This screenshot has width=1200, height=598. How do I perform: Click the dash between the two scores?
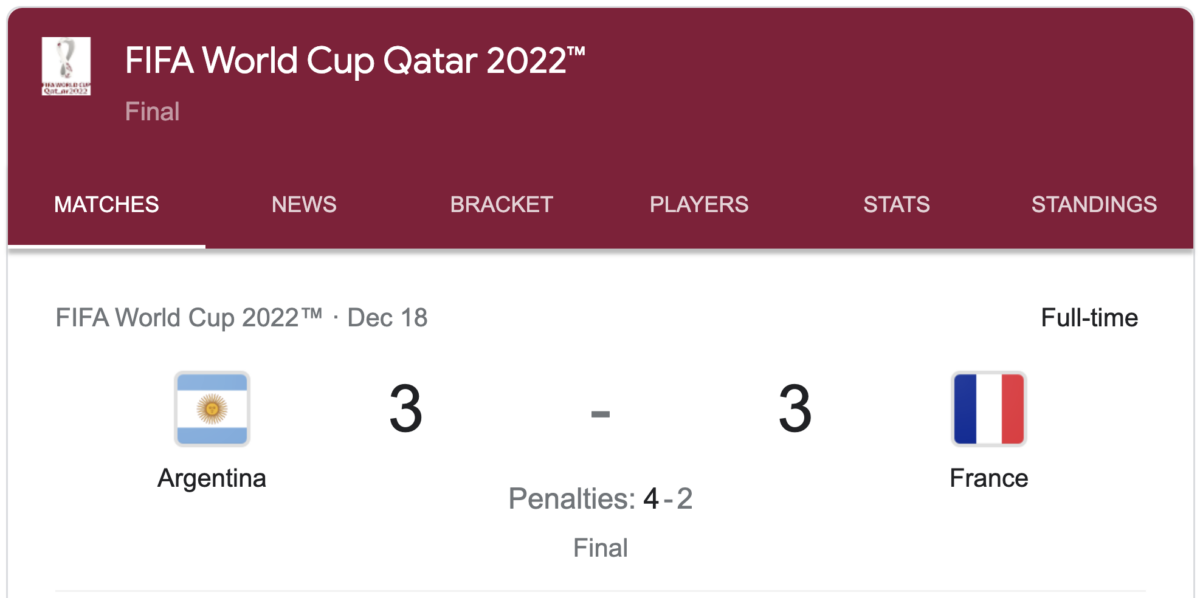[x=600, y=411]
